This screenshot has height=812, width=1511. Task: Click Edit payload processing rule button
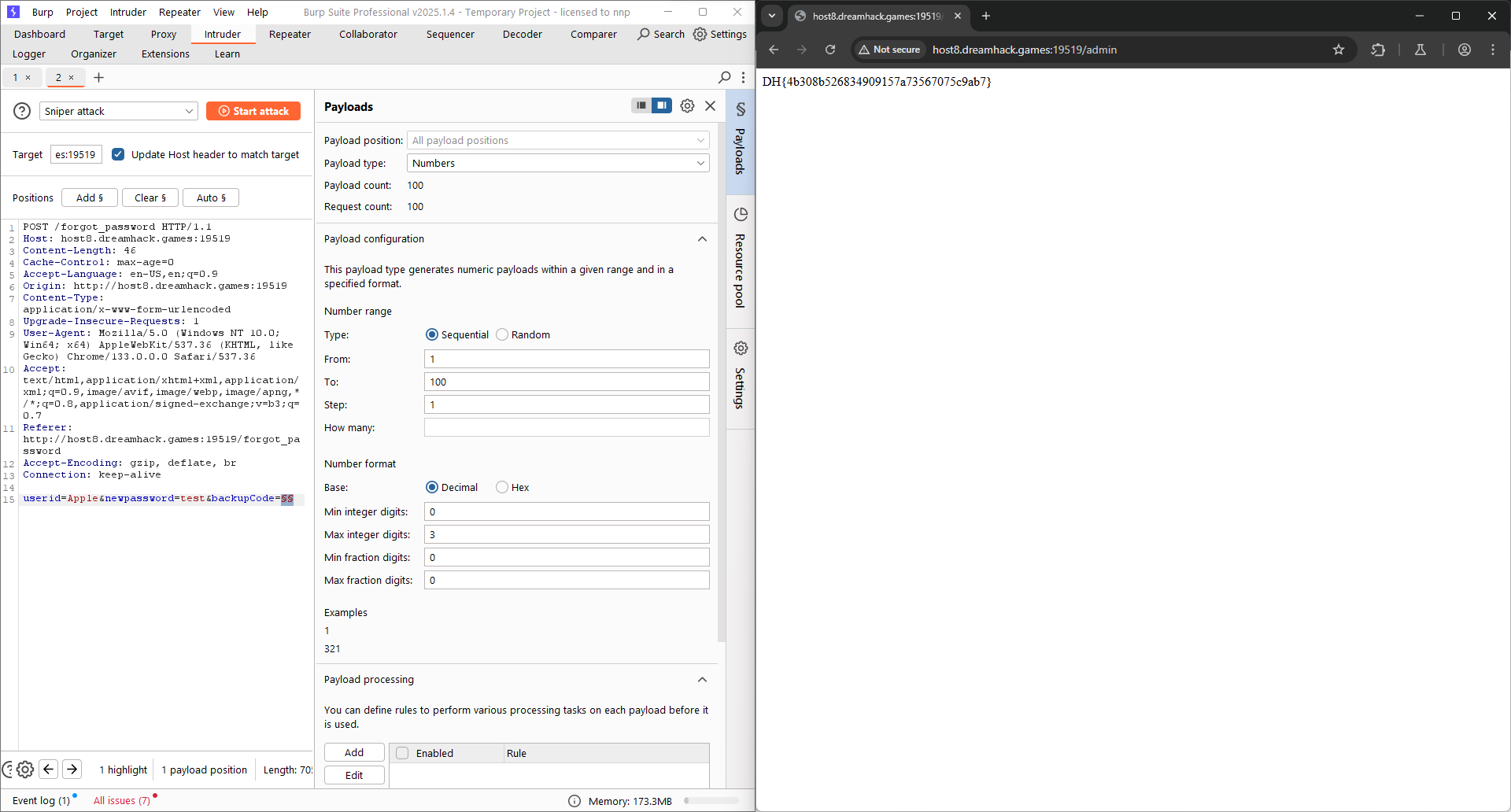click(354, 775)
